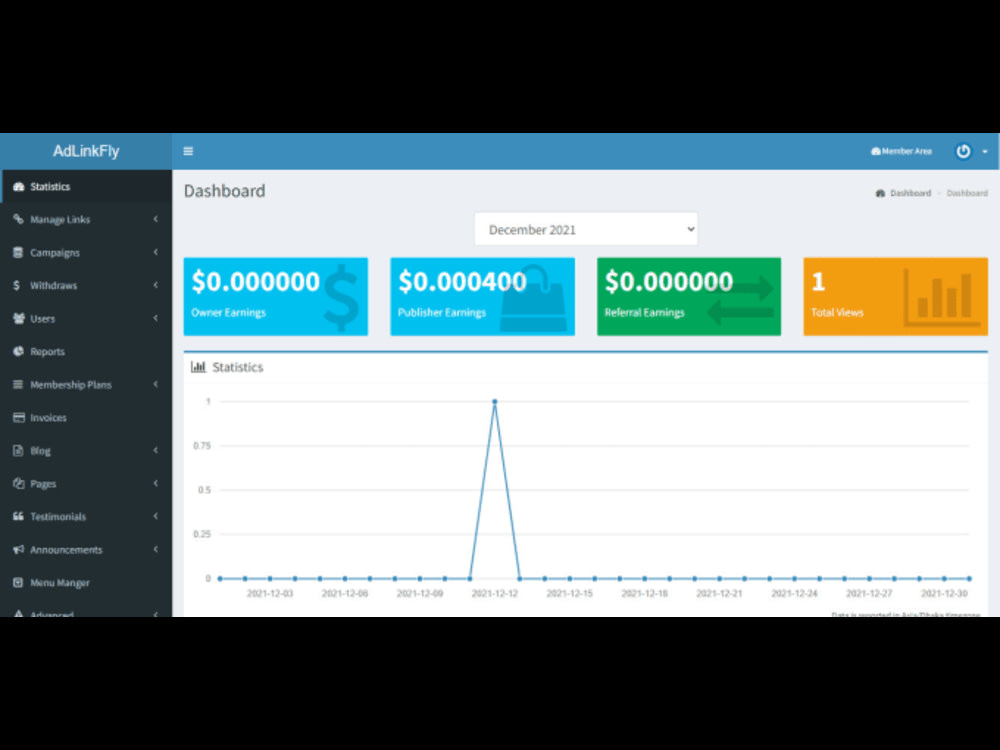Click the Testimonials quote icon

click(x=18, y=517)
